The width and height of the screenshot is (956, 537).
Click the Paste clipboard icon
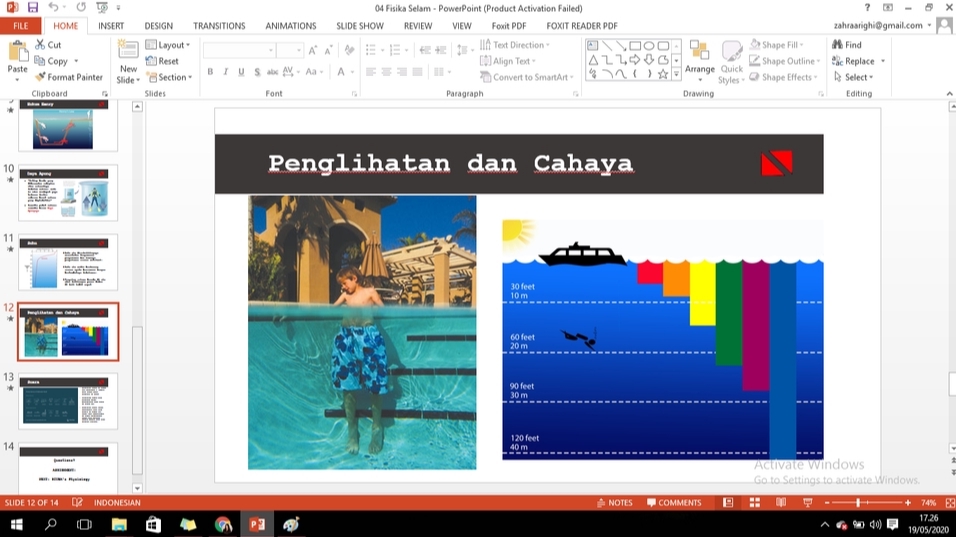[18, 52]
